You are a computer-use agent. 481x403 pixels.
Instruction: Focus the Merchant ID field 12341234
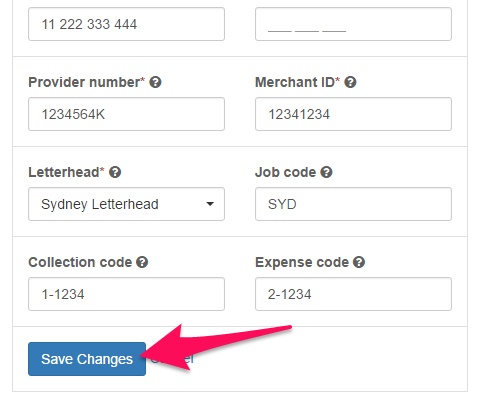(353, 114)
